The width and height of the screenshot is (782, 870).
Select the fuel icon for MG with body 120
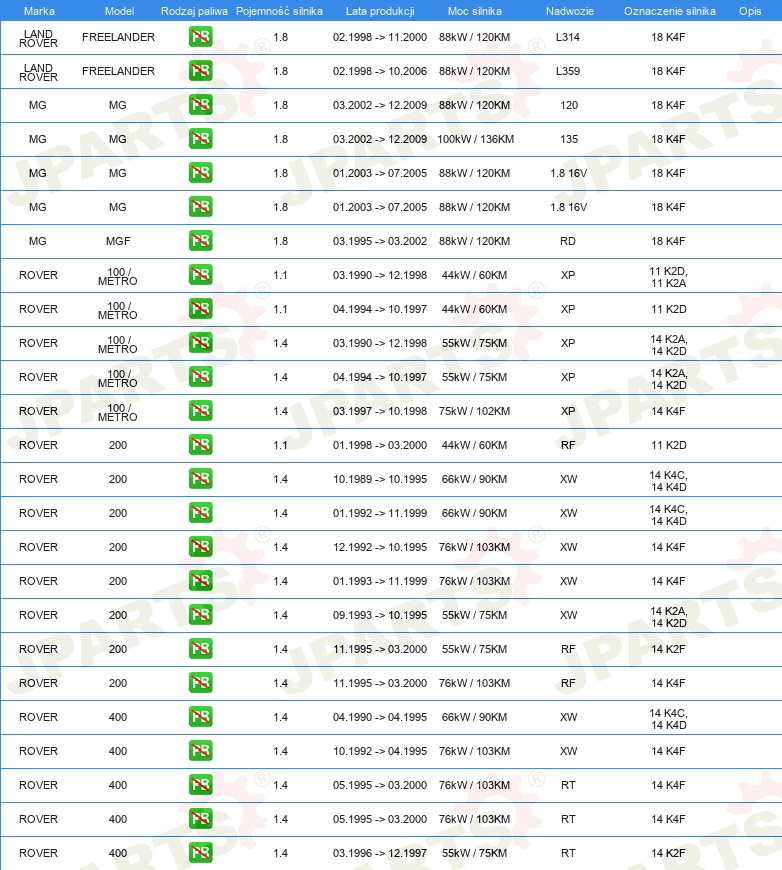click(200, 105)
